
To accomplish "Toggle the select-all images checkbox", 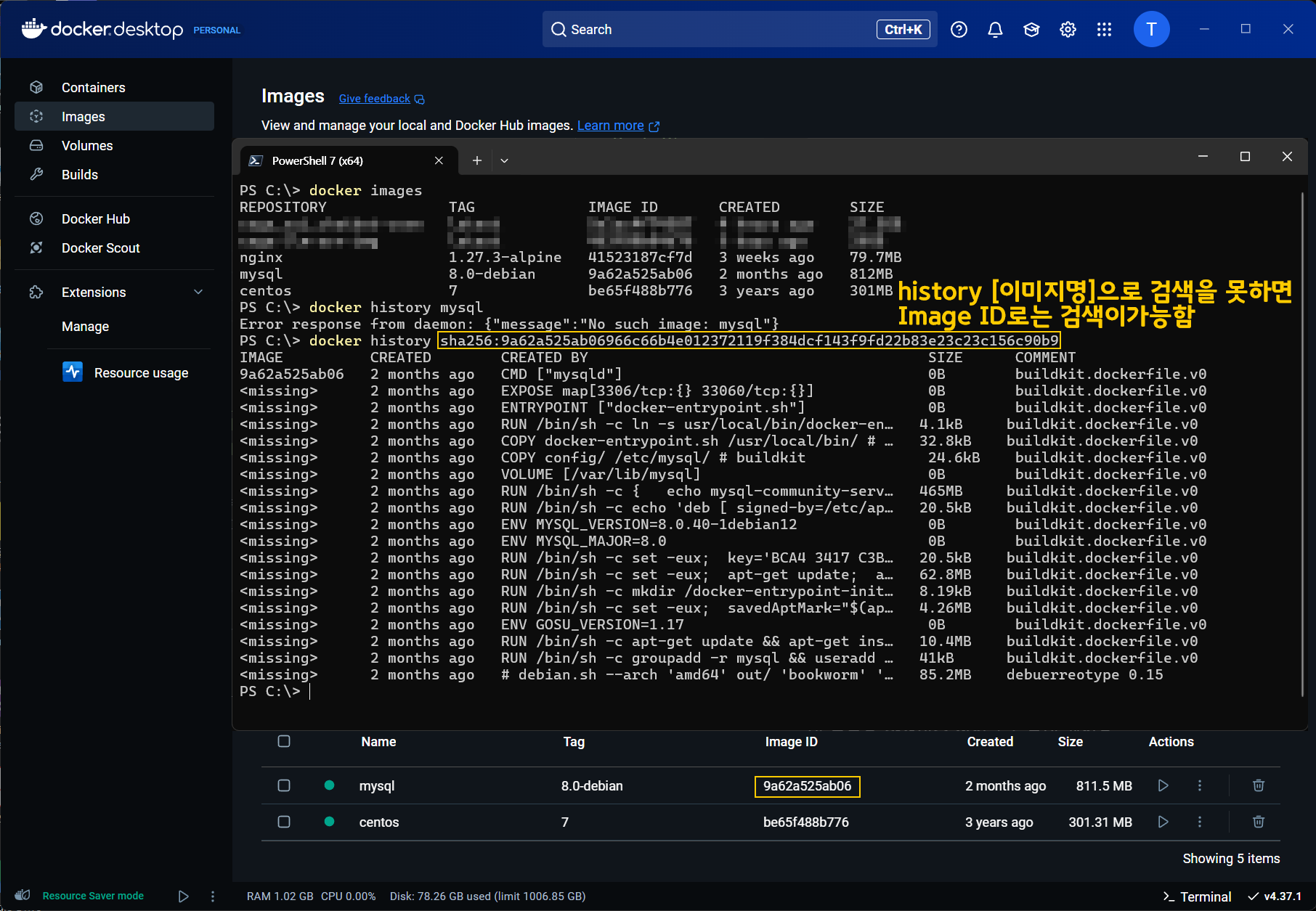I will (284, 741).
